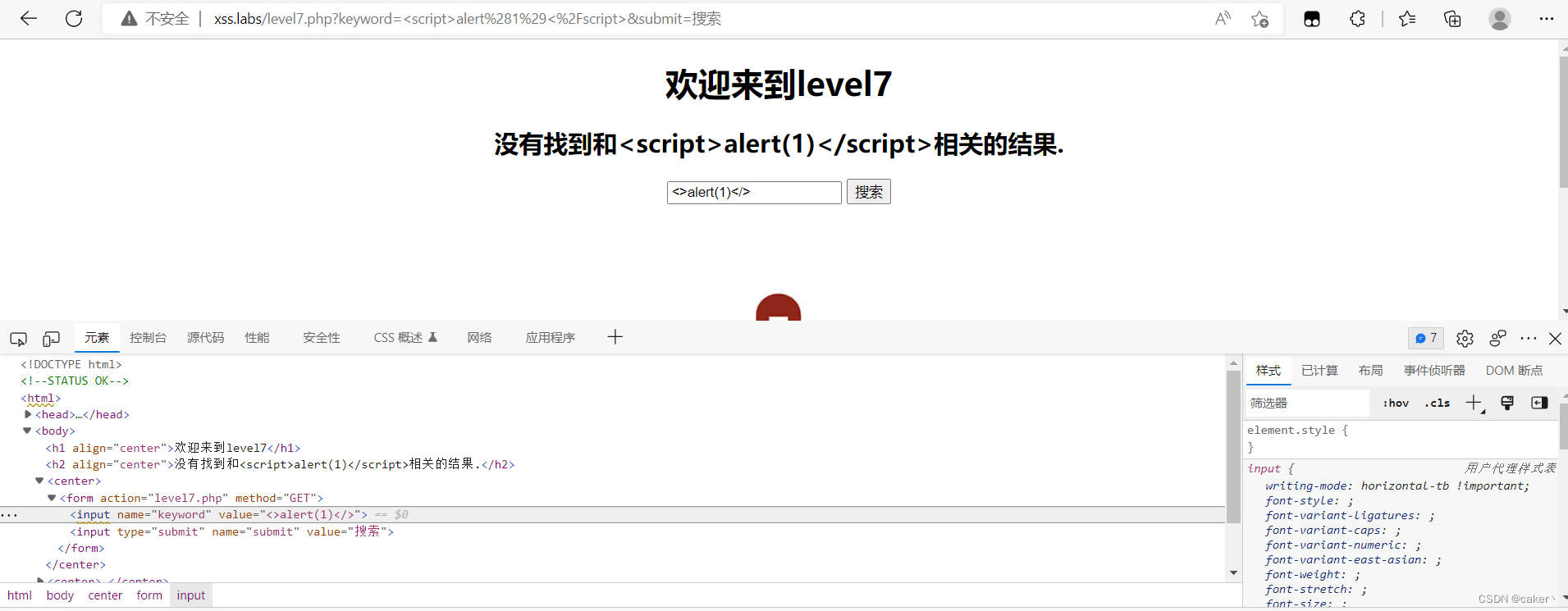Viewport: 1568px width, 611px height.
Task: Focus the keyword search input on page
Action: pyautogui.click(x=754, y=192)
